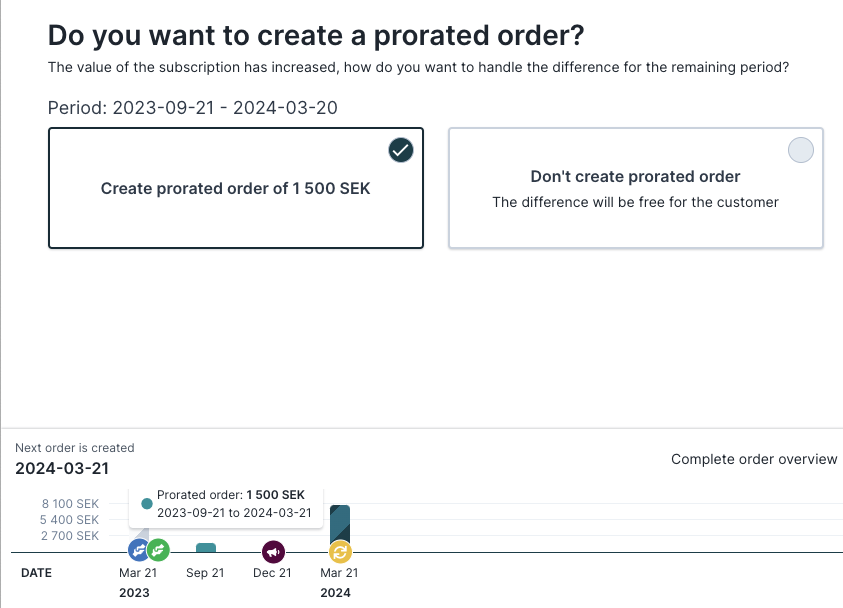Click the Dec 21 date label
843x608 pixels.
click(x=273, y=573)
